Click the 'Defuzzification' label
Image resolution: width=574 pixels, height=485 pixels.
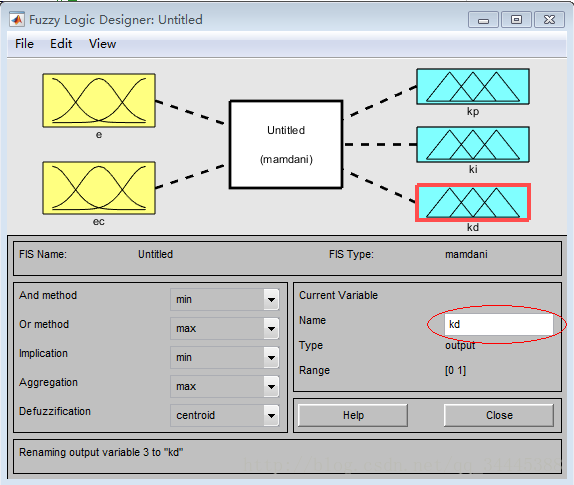(55, 411)
